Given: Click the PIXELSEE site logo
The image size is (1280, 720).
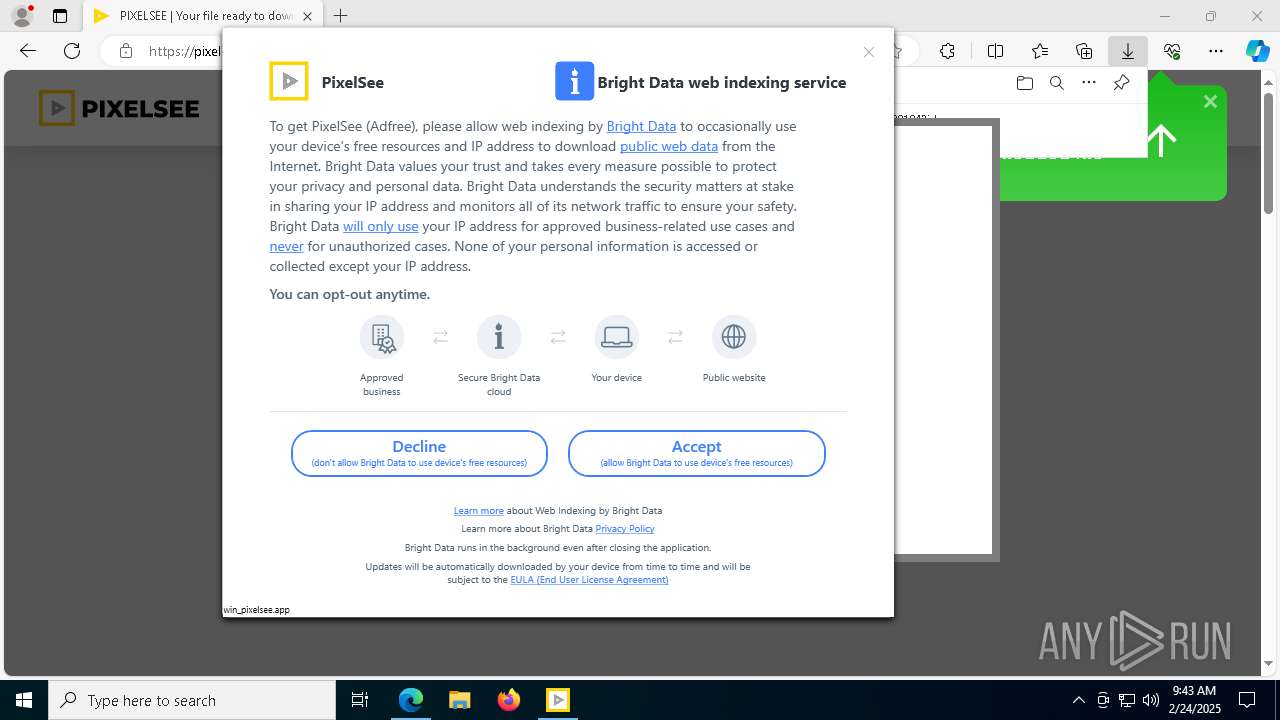Looking at the screenshot, I should tap(119, 108).
